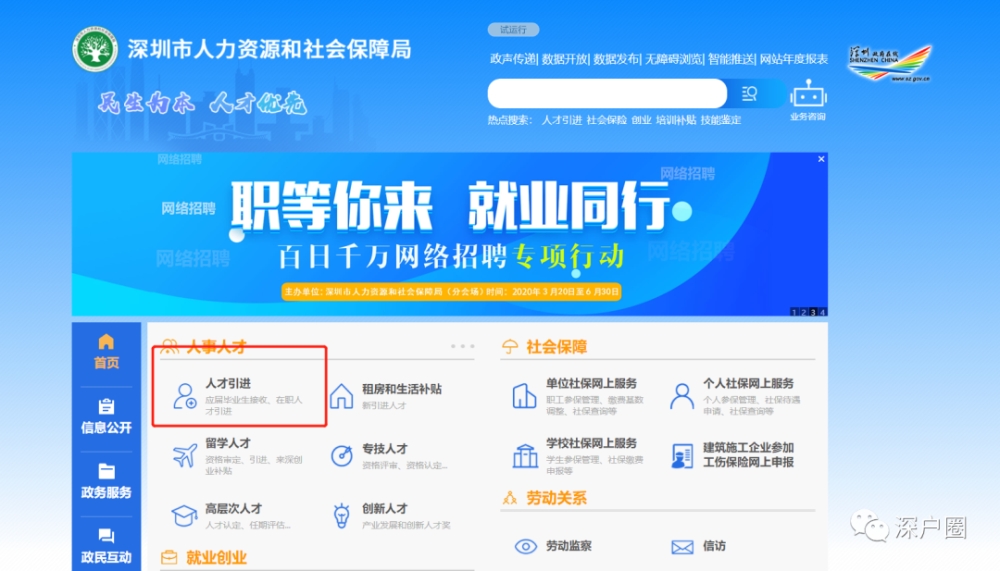Click the search magnifier icon
1000x571 pixels.
750,94
